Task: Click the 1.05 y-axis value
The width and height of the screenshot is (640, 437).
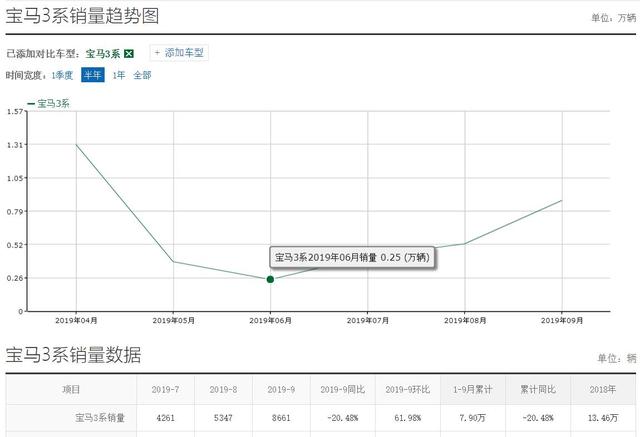Action: (x=15, y=178)
